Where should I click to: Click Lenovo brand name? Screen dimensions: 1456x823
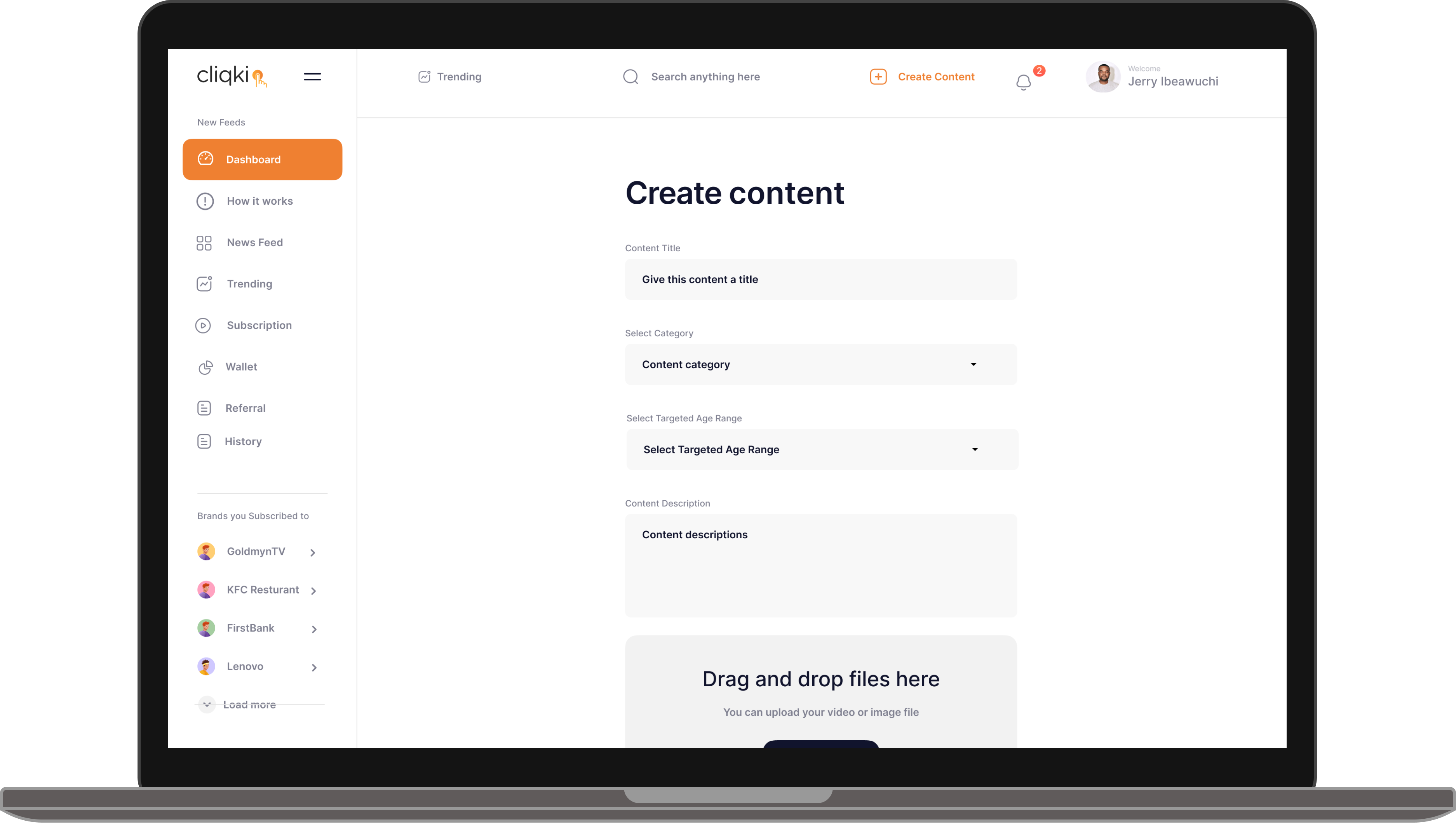pos(245,666)
